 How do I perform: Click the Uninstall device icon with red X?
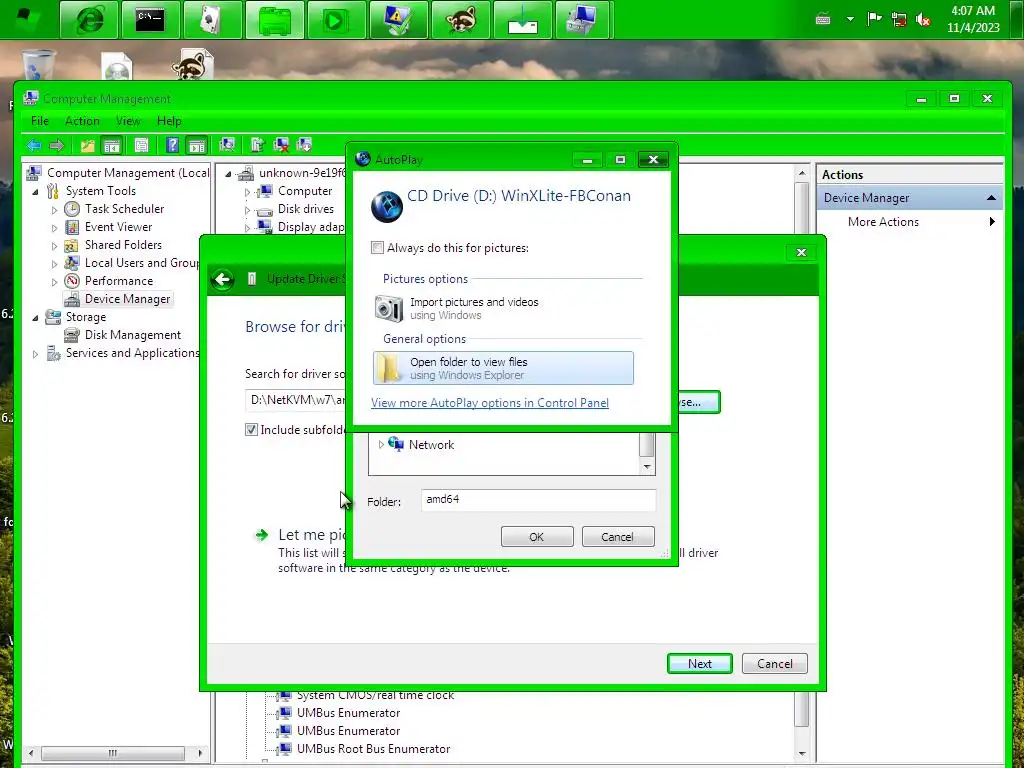[281, 145]
